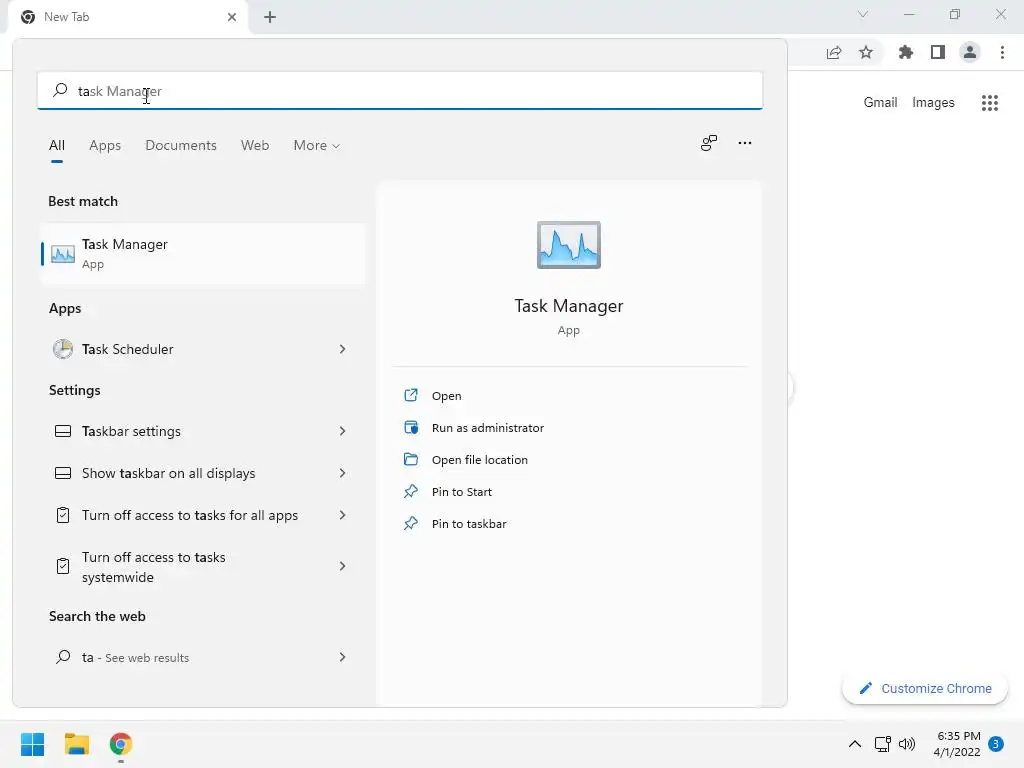Open the Gmail link
Screen dimensions: 1024x768
point(880,103)
